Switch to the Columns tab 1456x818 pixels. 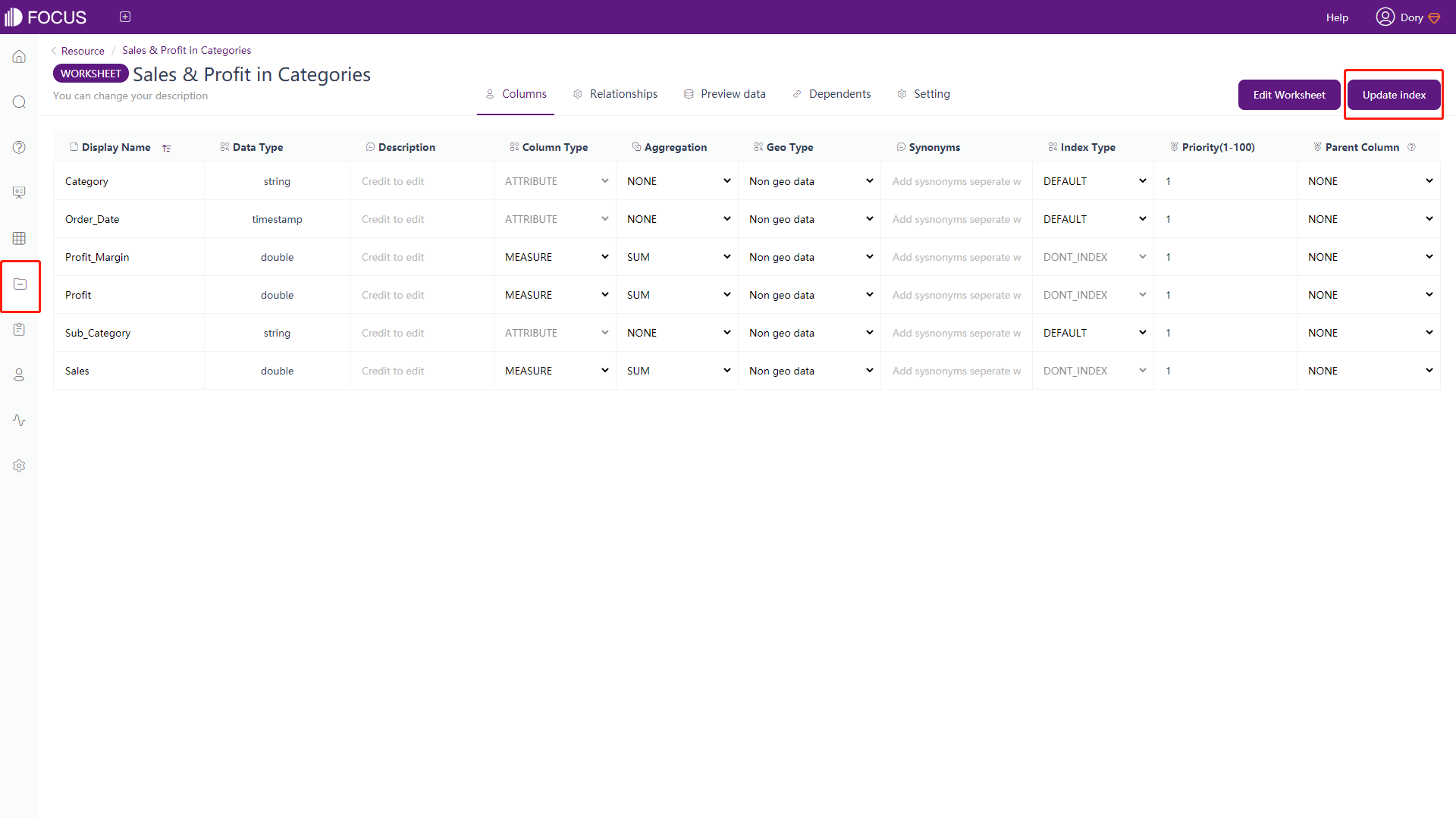point(516,94)
